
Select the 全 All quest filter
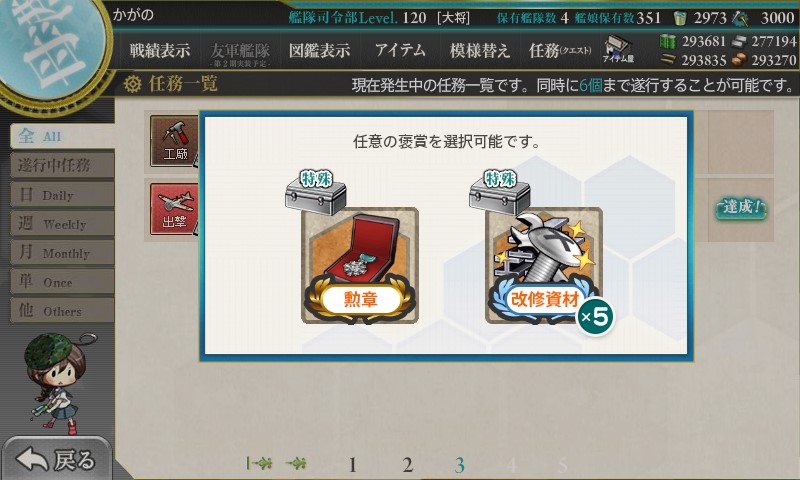click(x=62, y=136)
